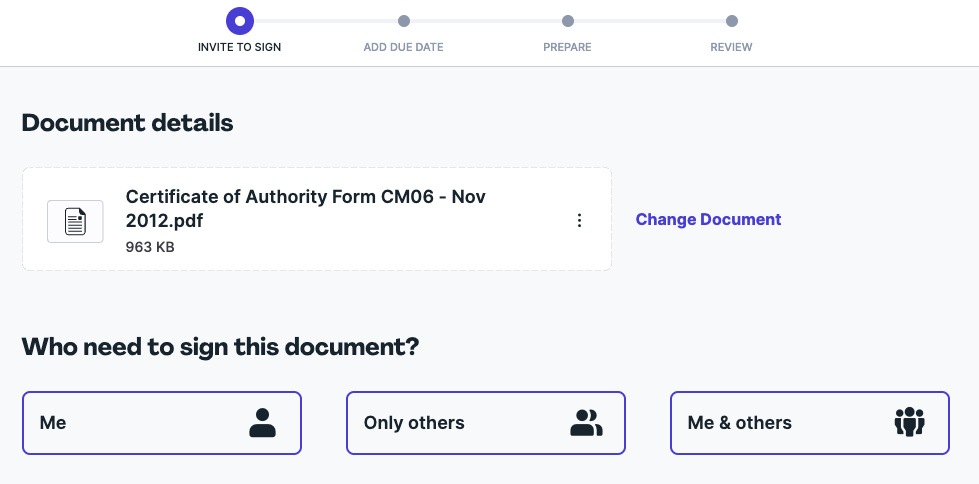The width and height of the screenshot is (979, 484).
Task: Click the INVITE TO SIGN step label
Action: (x=240, y=47)
